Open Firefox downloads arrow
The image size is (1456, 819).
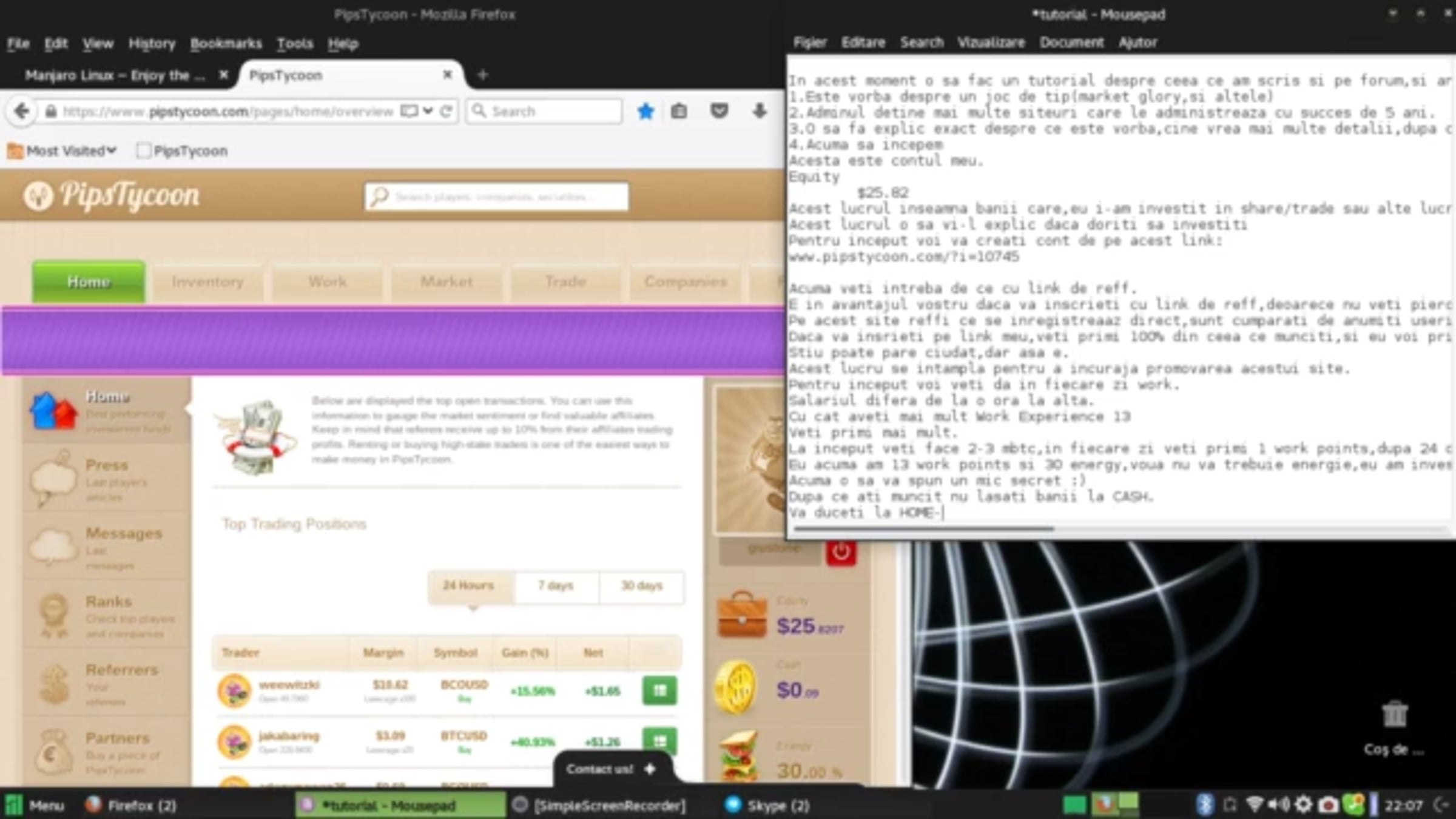point(759,111)
